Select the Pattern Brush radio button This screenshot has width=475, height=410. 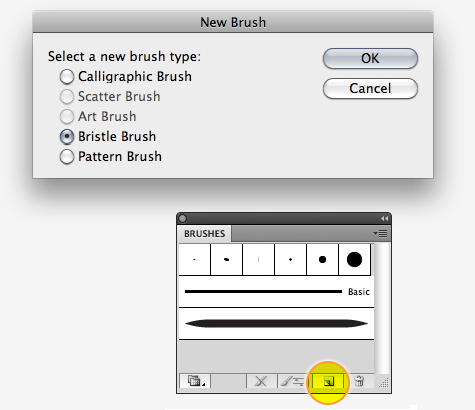67,157
